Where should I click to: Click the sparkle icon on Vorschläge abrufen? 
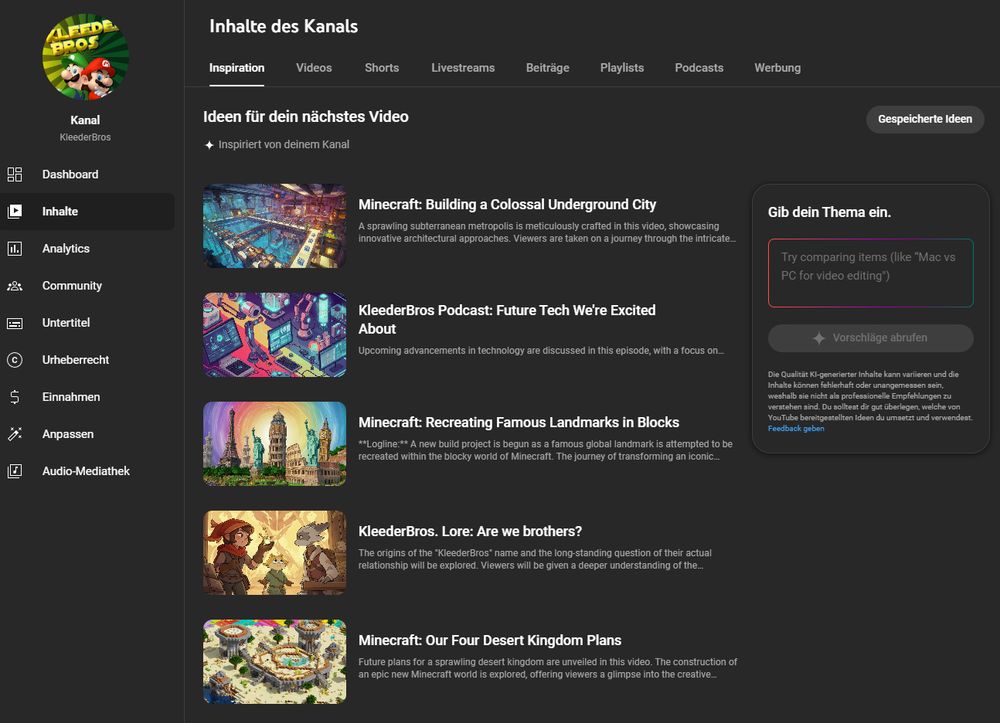pyautogui.click(x=819, y=338)
